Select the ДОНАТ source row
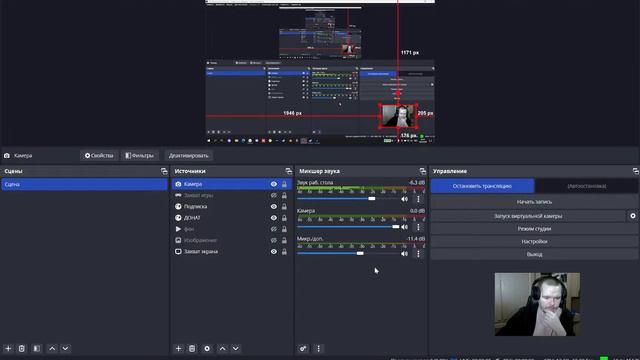 click(232, 218)
